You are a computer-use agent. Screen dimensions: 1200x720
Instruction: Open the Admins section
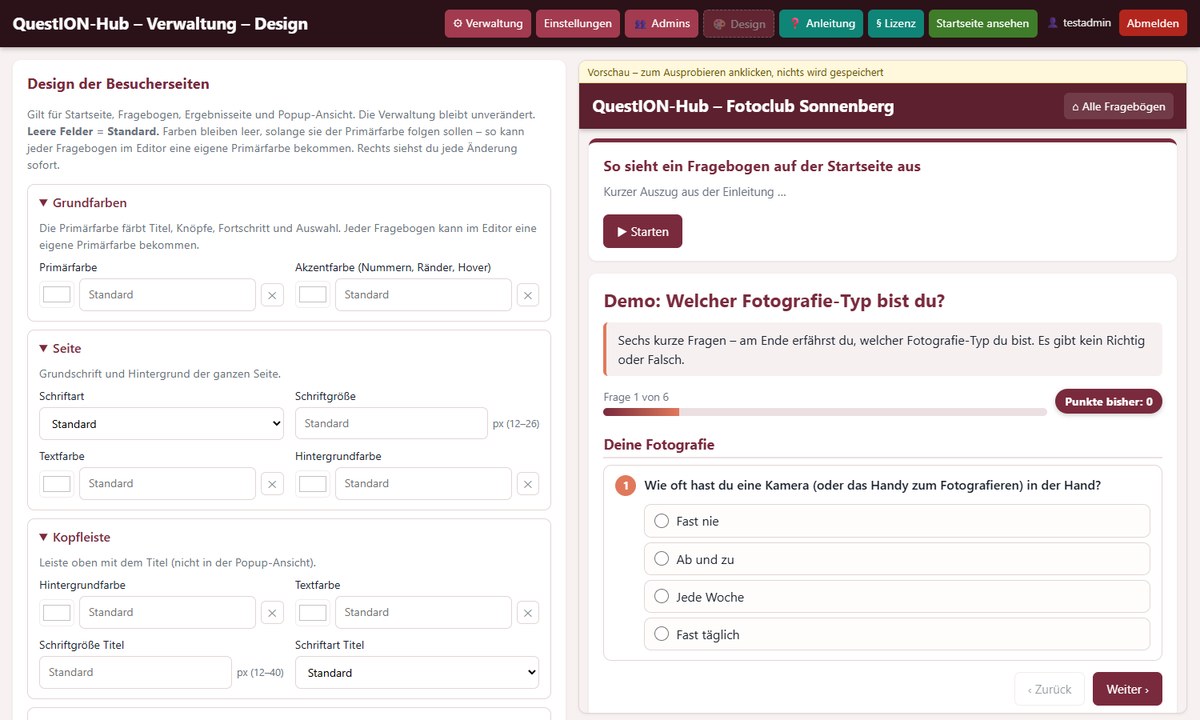(662, 24)
